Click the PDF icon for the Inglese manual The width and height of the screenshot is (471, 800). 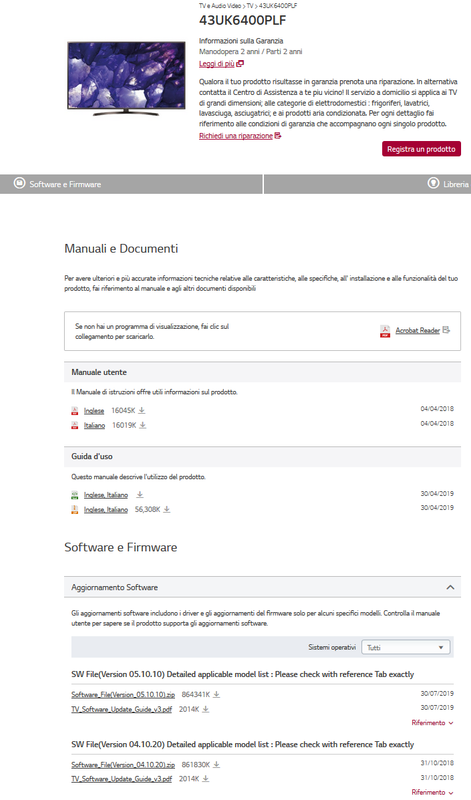point(75,411)
